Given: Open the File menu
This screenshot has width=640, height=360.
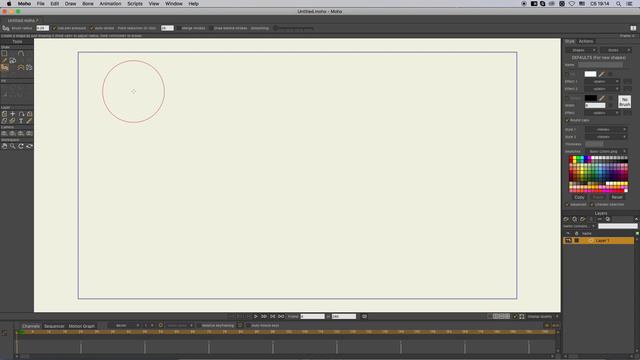Looking at the screenshot, I should pyautogui.click(x=40, y=4).
